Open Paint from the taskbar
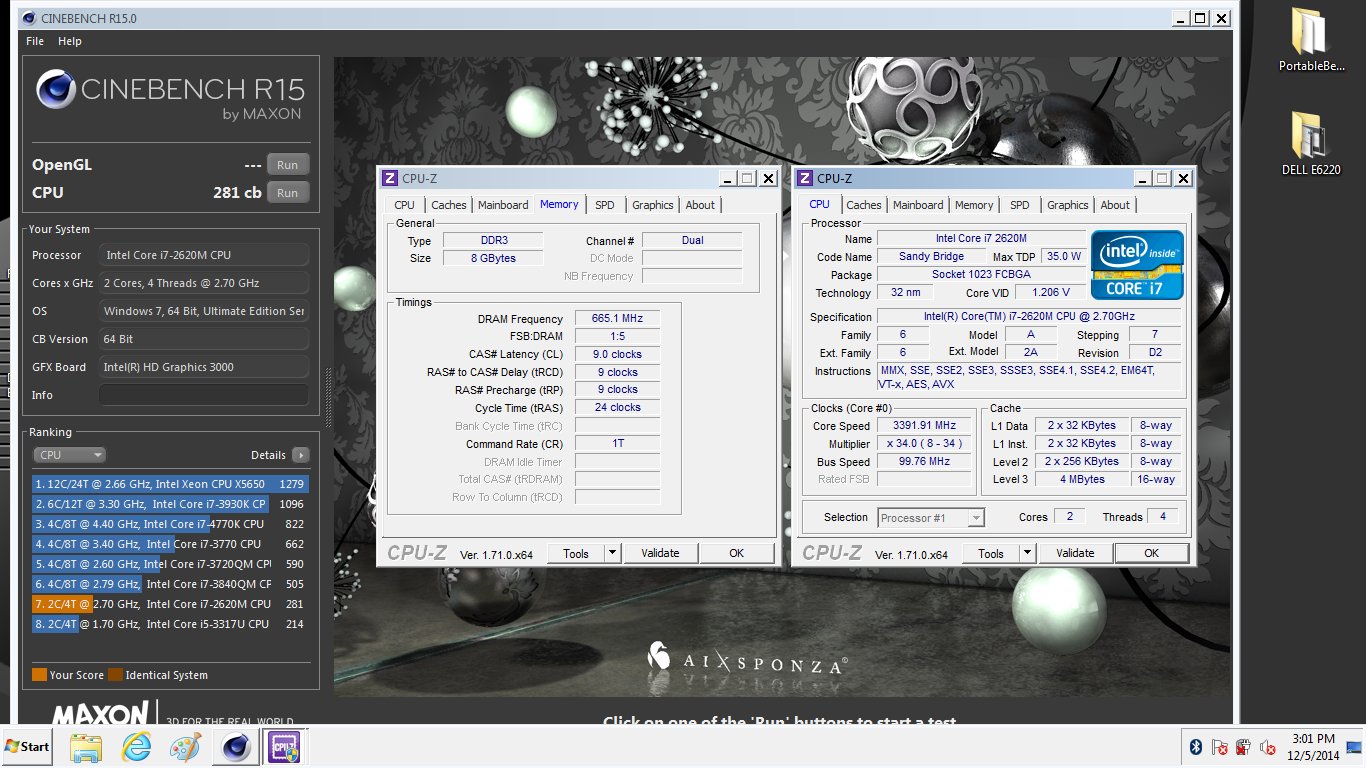The height and width of the screenshot is (768, 1366). [x=185, y=747]
